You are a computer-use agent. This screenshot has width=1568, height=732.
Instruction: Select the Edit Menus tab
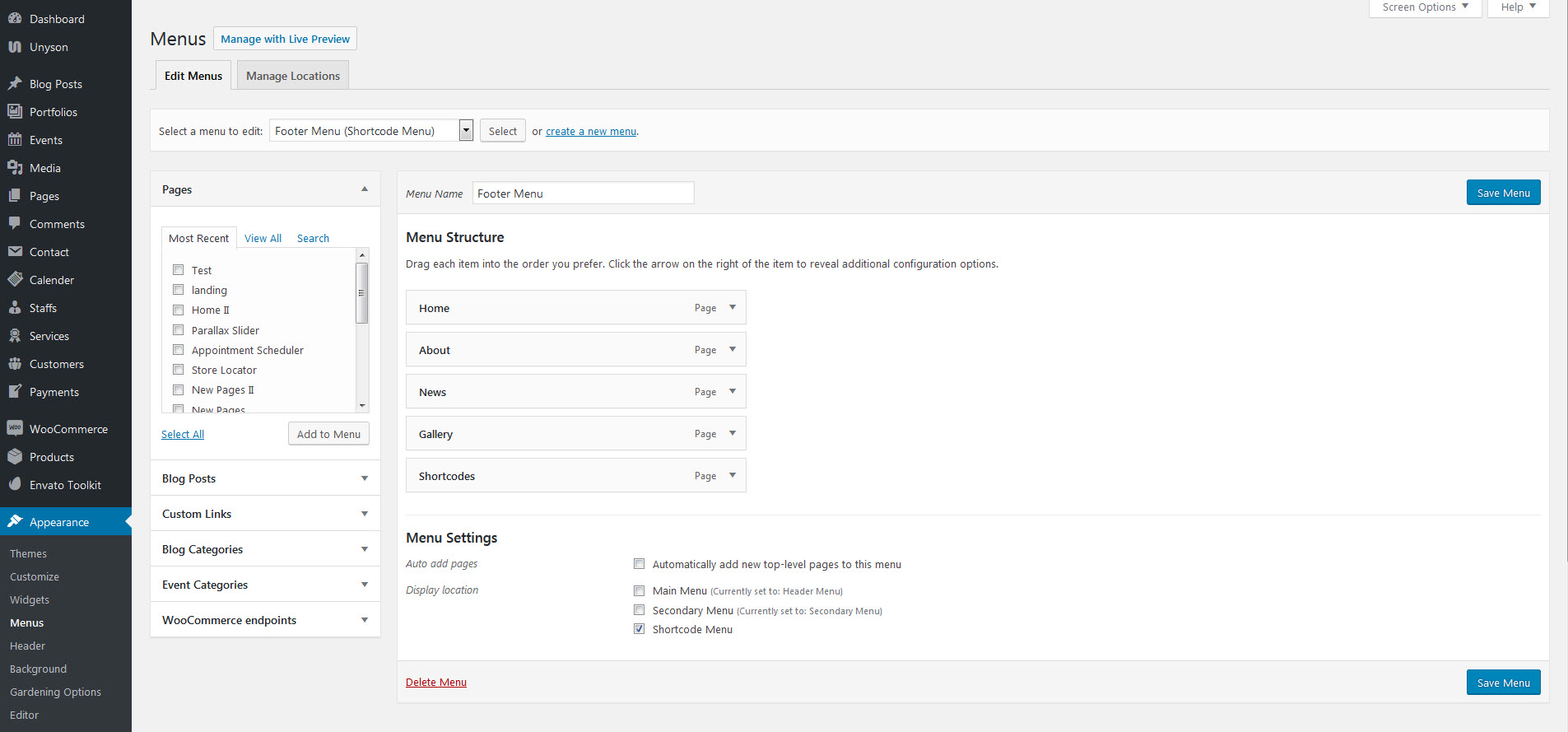193,75
